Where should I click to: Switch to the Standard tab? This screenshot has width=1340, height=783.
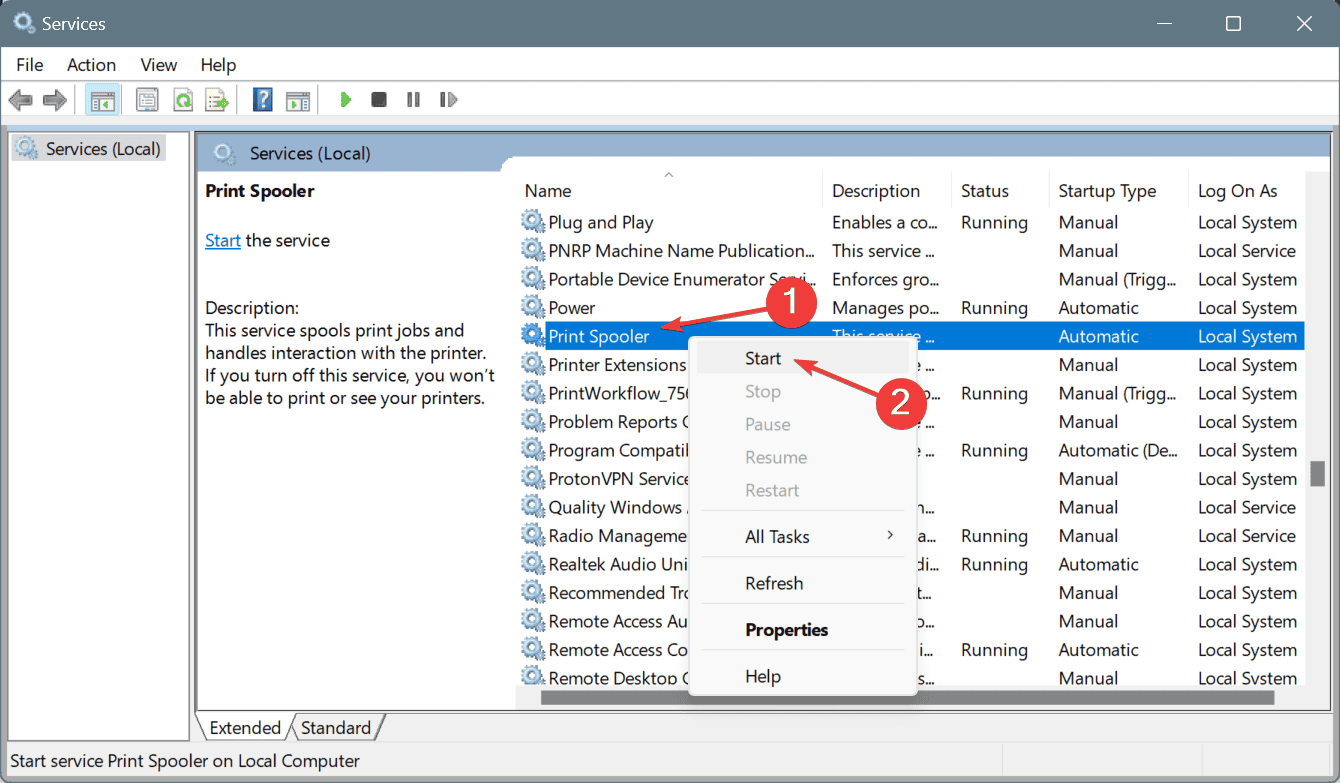tap(336, 728)
